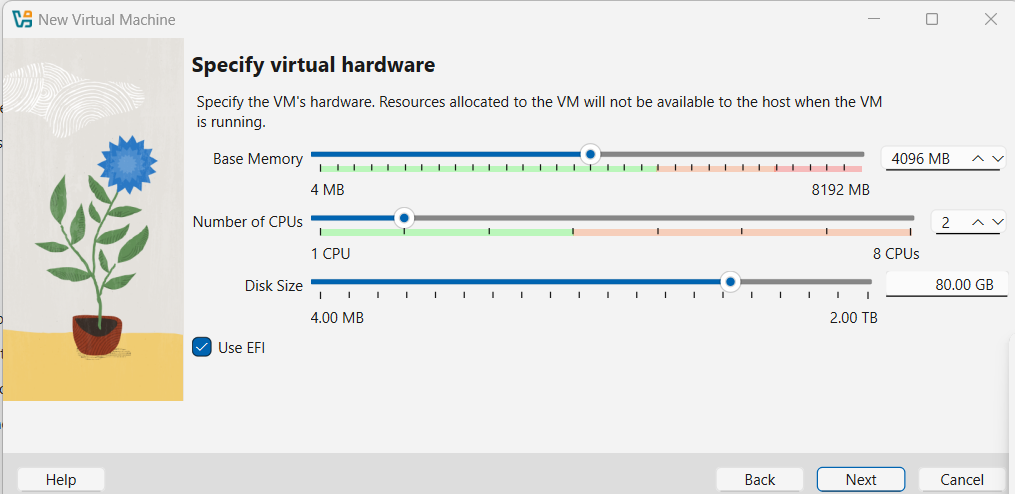Click the Disk Size slider handle
The height and width of the screenshot is (494, 1015).
coord(731,282)
